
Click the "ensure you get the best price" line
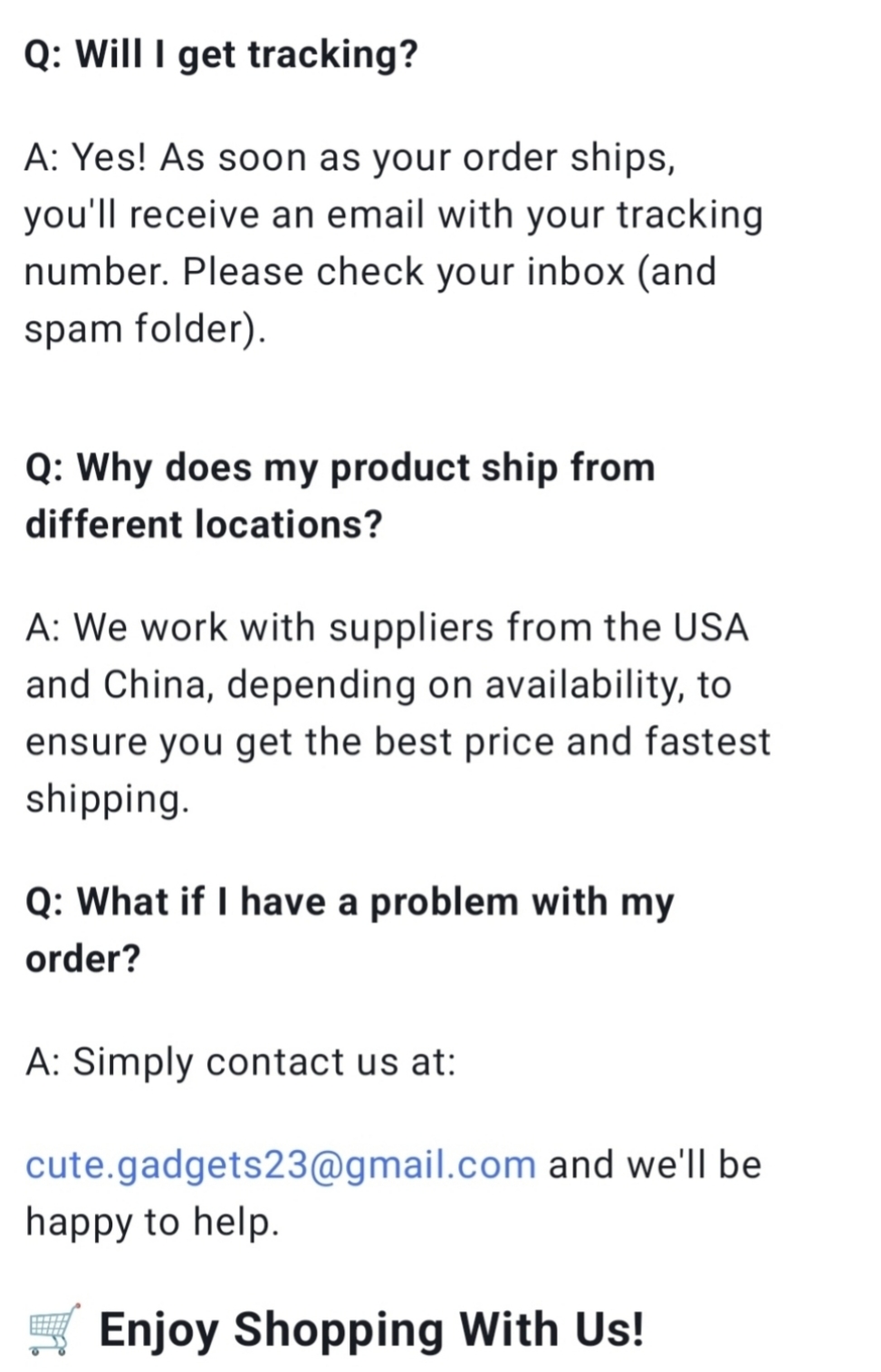(397, 742)
